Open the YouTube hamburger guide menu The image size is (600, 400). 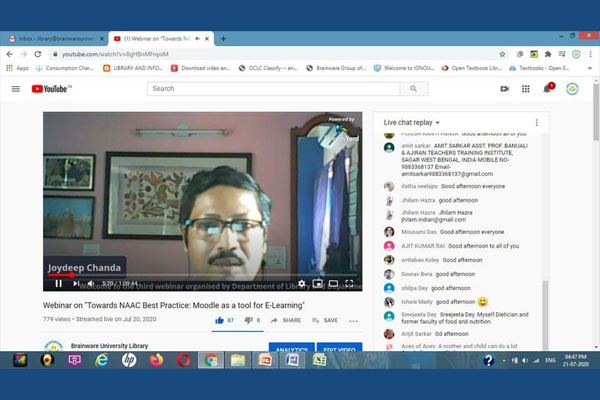pyautogui.click(x=16, y=89)
